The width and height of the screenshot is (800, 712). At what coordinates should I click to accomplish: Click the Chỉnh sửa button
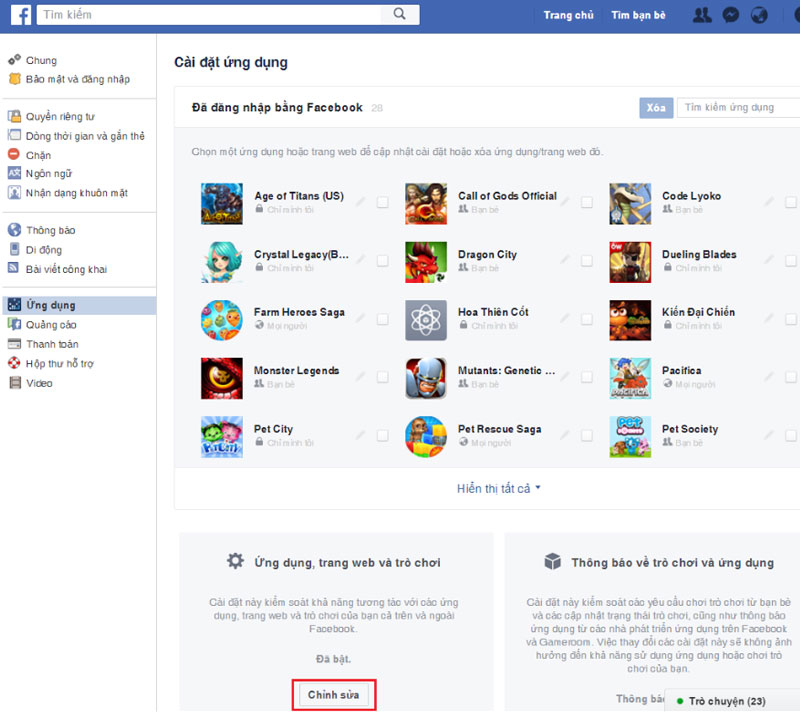pos(334,695)
